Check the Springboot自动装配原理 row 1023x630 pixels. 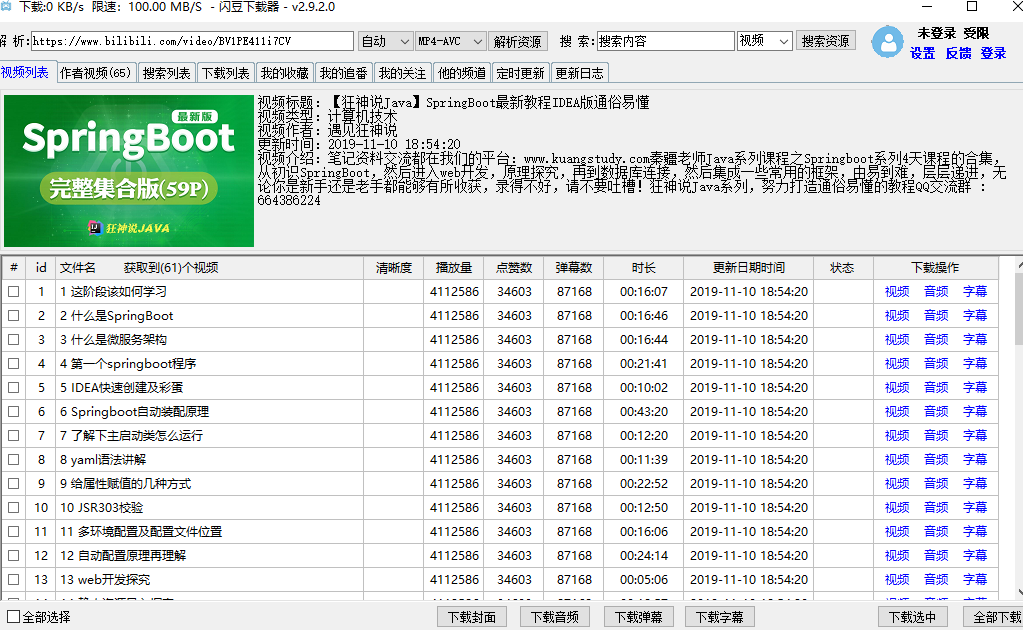[x=14, y=412]
